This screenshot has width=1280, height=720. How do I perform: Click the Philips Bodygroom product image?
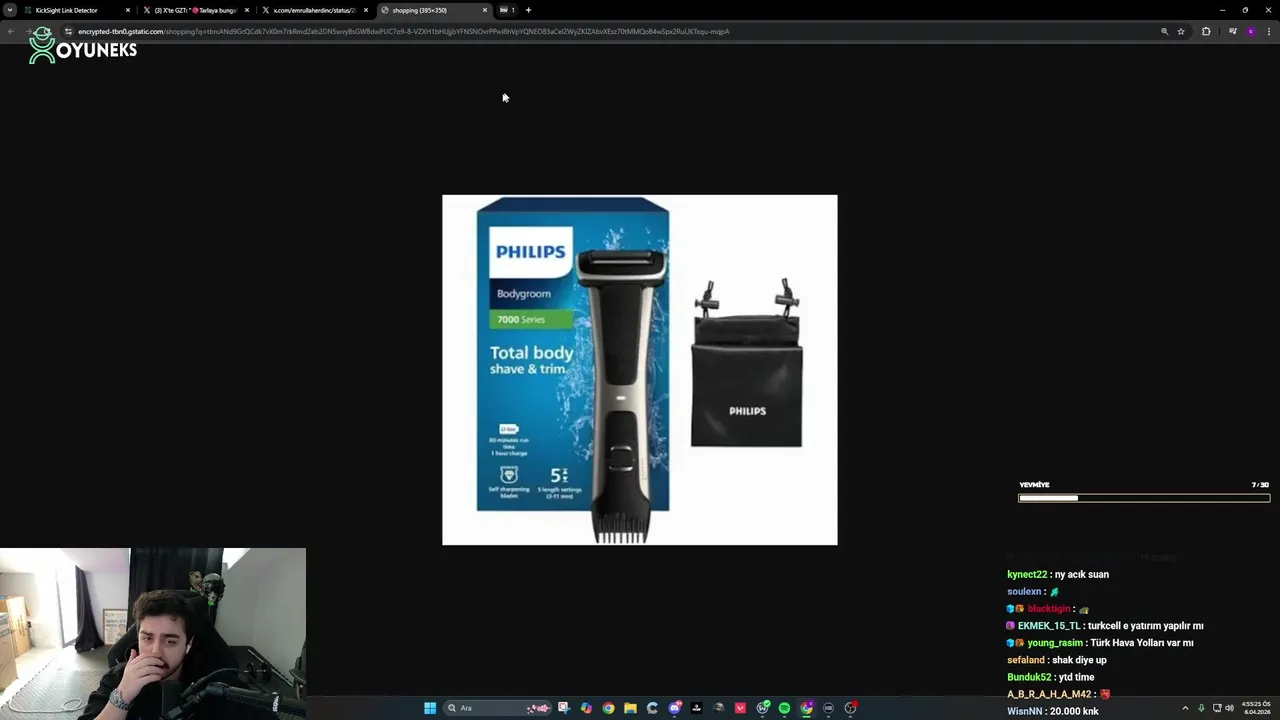[640, 370]
